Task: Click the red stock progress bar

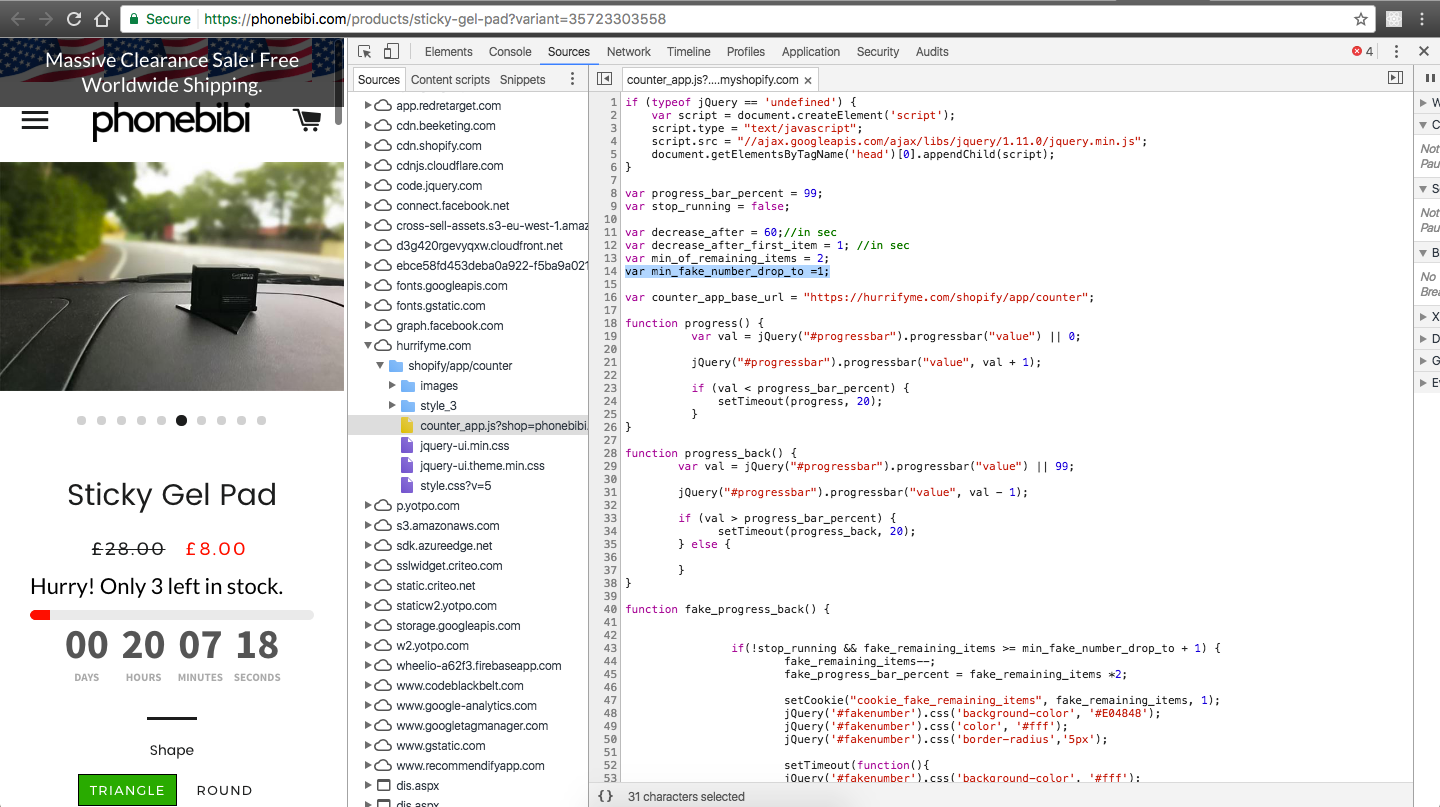Action: (x=40, y=615)
